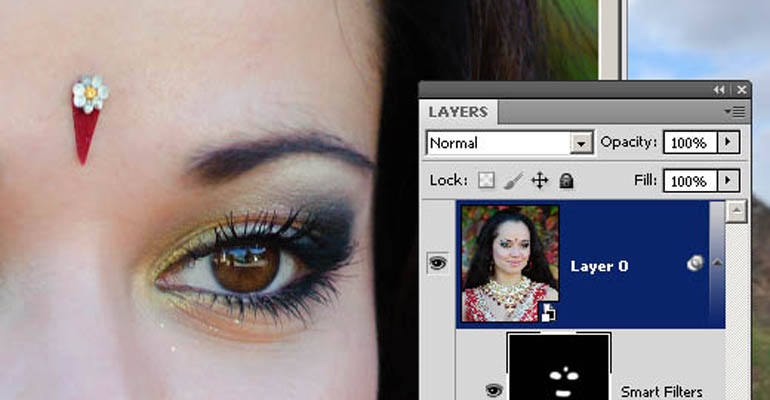
Task: Toggle lock position move icon
Action: coord(540,181)
